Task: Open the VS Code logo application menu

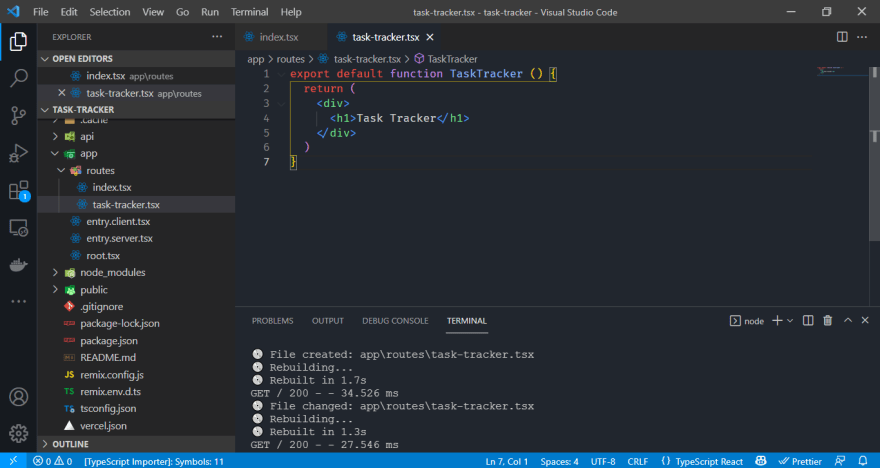Action: click(13, 11)
